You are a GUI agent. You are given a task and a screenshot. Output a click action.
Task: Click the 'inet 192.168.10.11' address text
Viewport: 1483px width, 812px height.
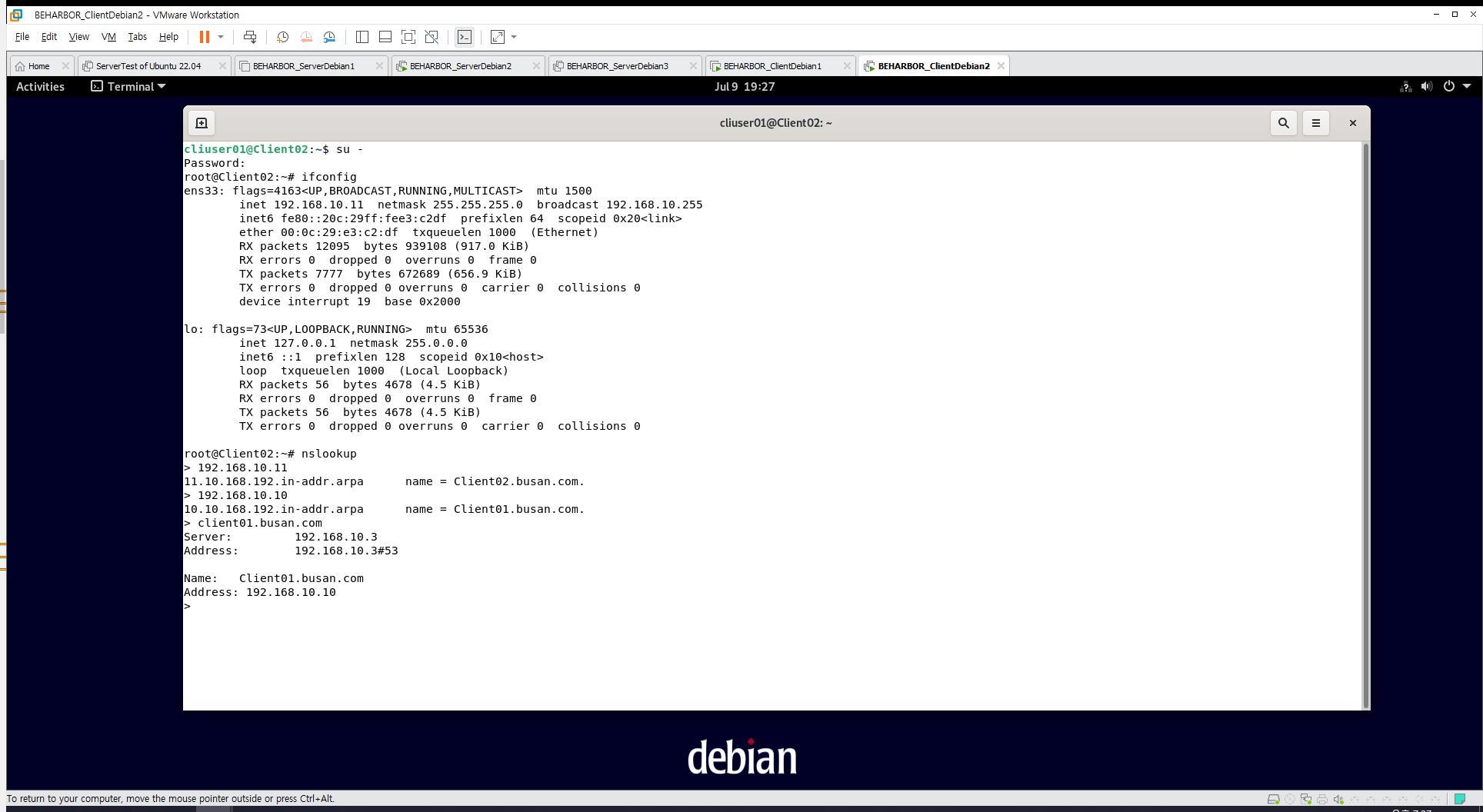pos(302,205)
